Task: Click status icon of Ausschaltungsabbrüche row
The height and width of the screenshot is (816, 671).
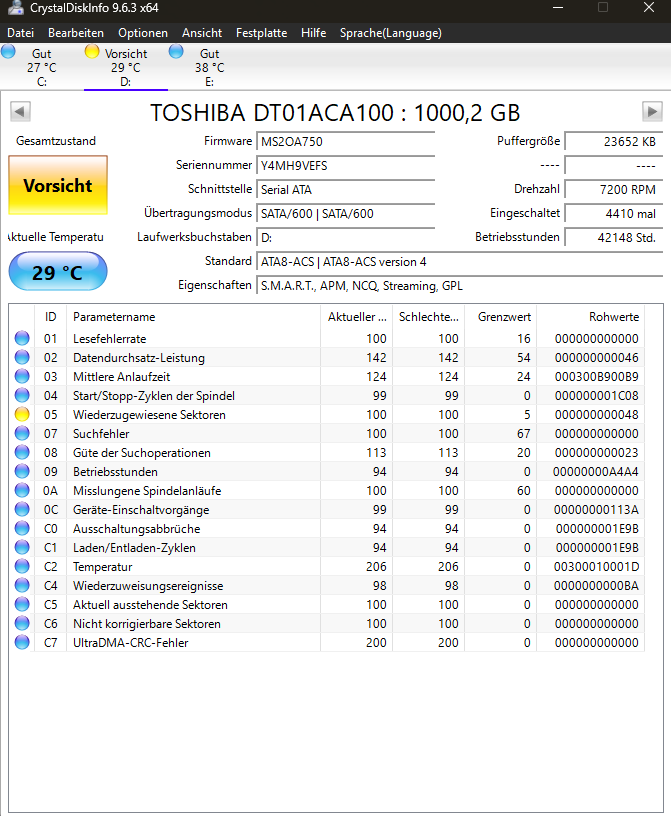Action: pos(22,528)
